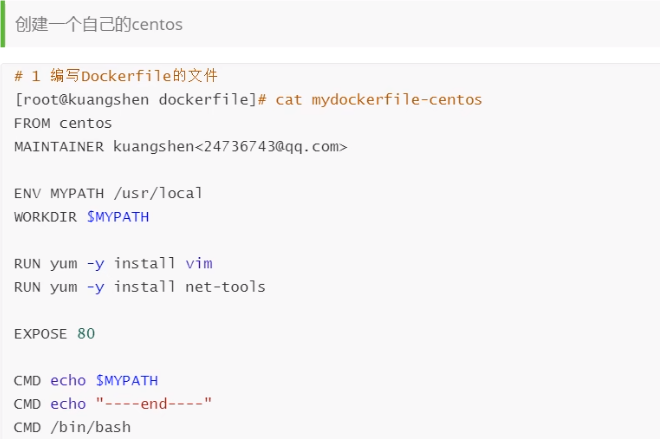This screenshot has height=439, width=660.
Task: Click the port number "80"
Action: point(86,334)
